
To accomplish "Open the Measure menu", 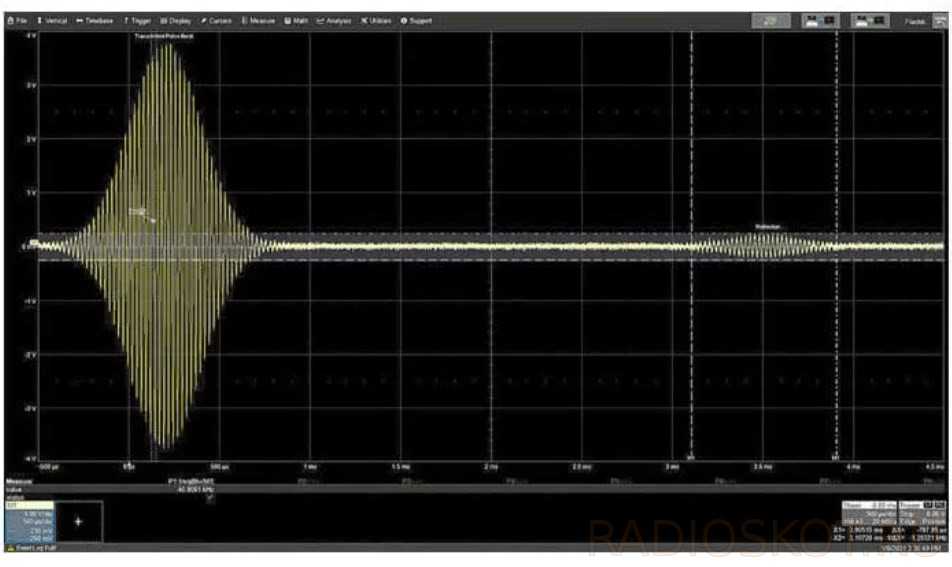I will (x=258, y=20).
